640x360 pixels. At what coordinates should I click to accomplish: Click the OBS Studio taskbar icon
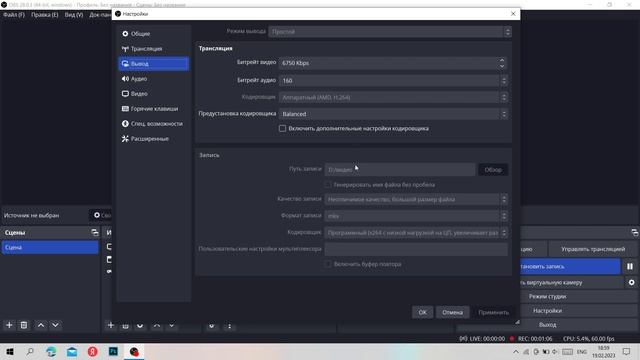click(x=134, y=351)
